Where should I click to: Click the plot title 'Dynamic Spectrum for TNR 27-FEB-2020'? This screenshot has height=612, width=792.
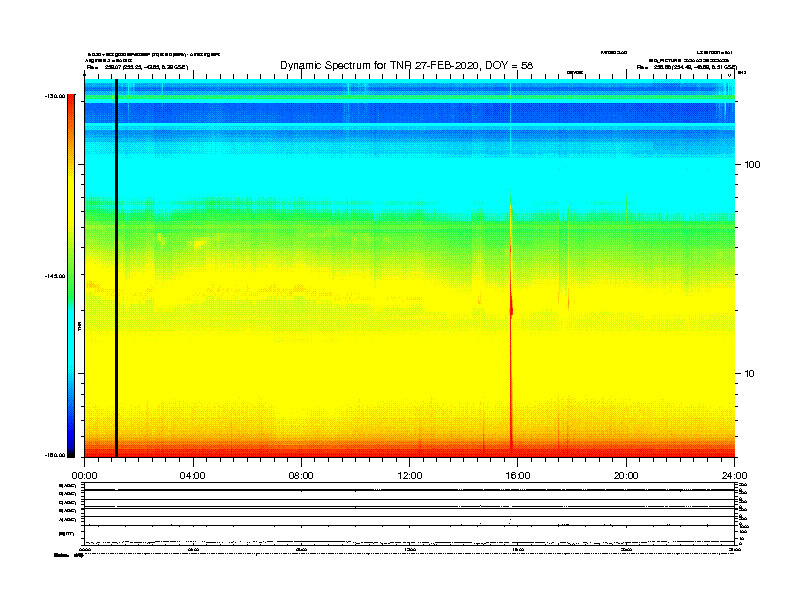coord(407,65)
